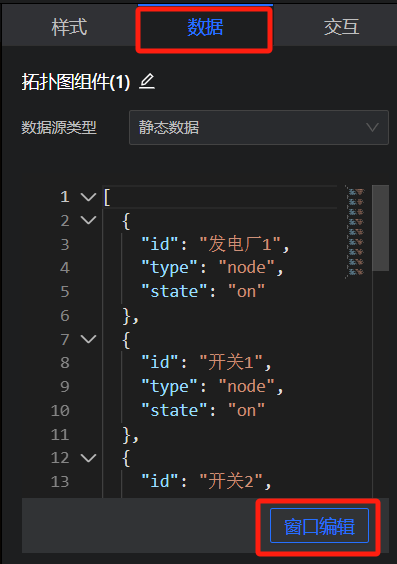The height and width of the screenshot is (564, 397).
Task: Fold the object starting at line 7
Action: [x=88, y=339]
